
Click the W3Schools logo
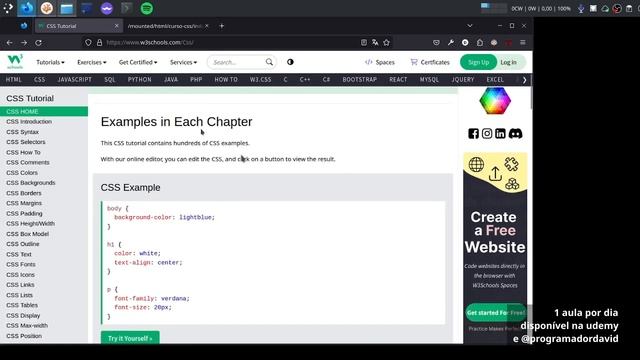[x=15, y=62]
